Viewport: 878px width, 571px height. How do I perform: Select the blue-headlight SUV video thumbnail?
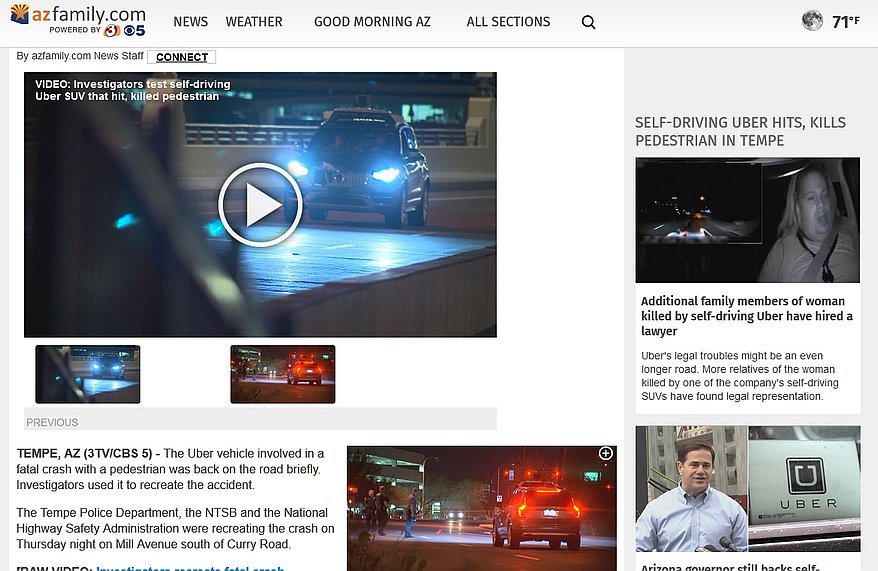pos(88,374)
